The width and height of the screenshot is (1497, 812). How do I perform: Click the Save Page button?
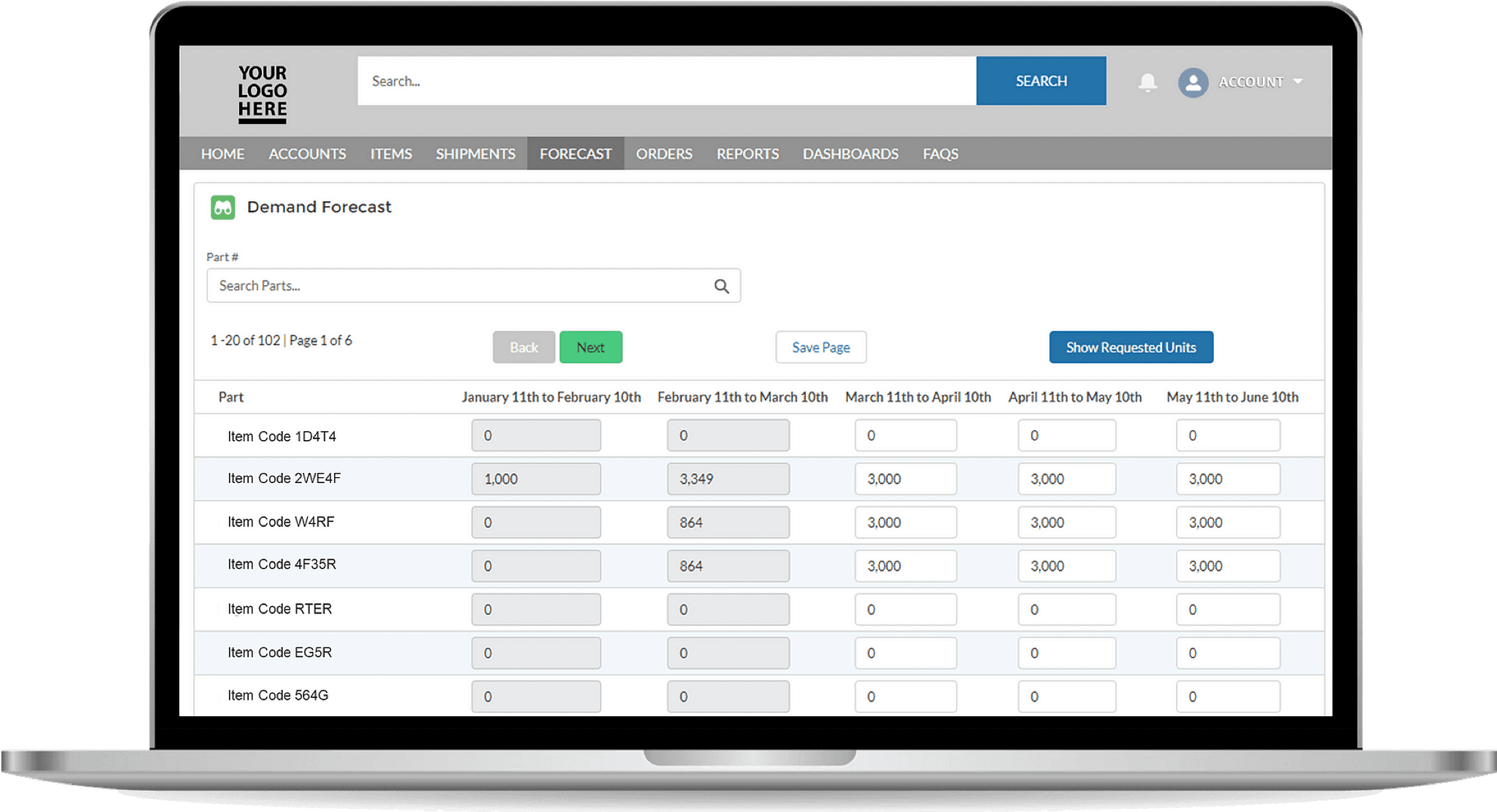click(821, 347)
